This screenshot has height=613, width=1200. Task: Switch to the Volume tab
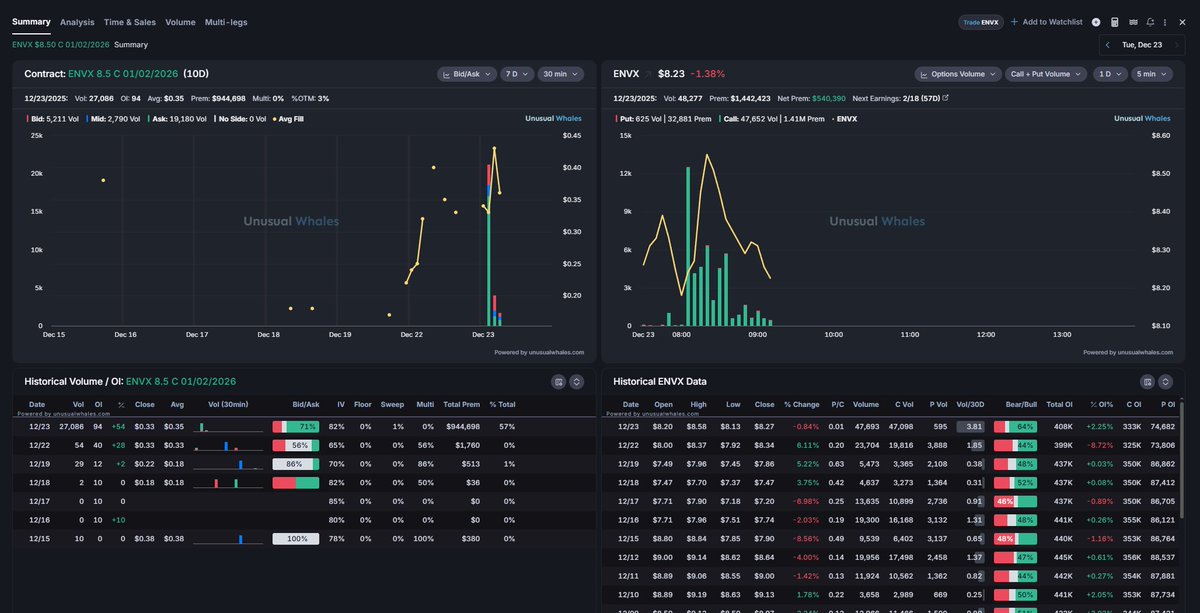point(180,22)
